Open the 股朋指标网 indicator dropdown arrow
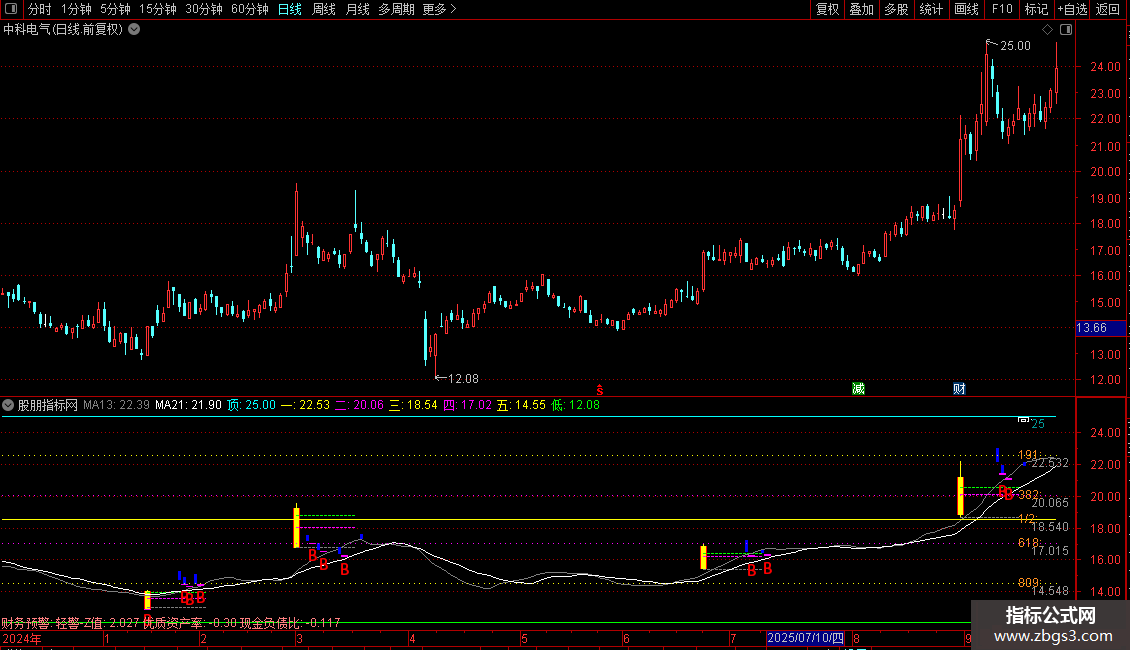 click(8, 405)
